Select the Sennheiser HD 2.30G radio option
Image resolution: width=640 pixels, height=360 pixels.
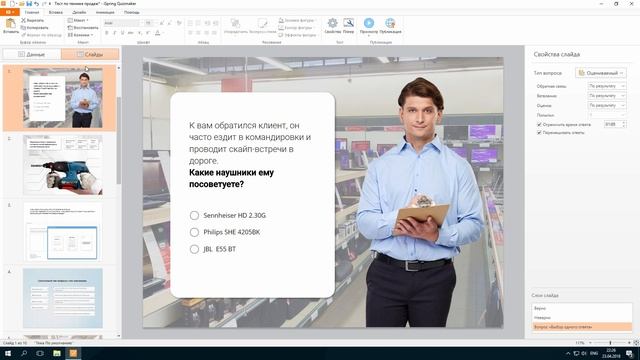(194, 215)
